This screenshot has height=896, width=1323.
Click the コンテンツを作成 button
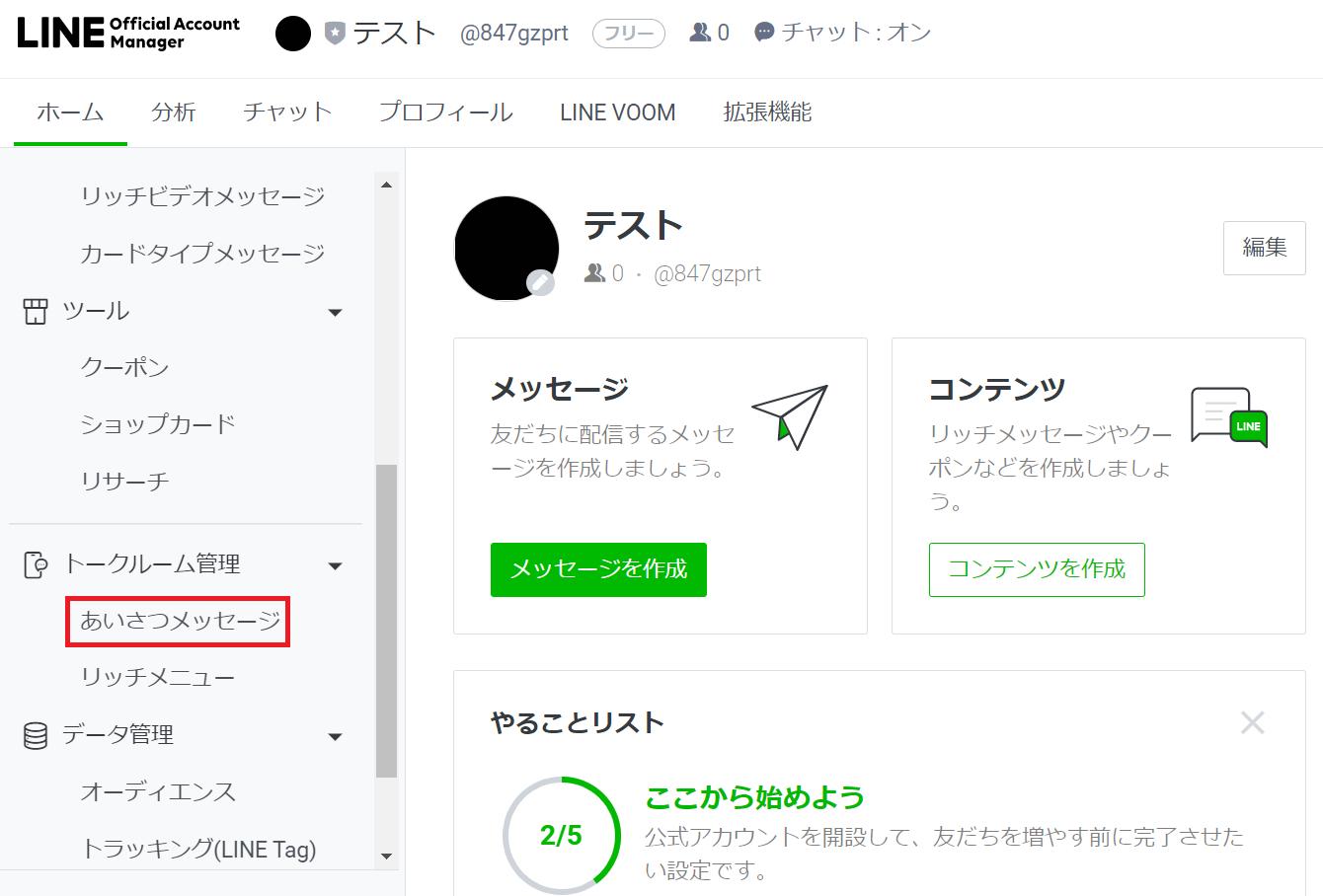pos(1037,569)
